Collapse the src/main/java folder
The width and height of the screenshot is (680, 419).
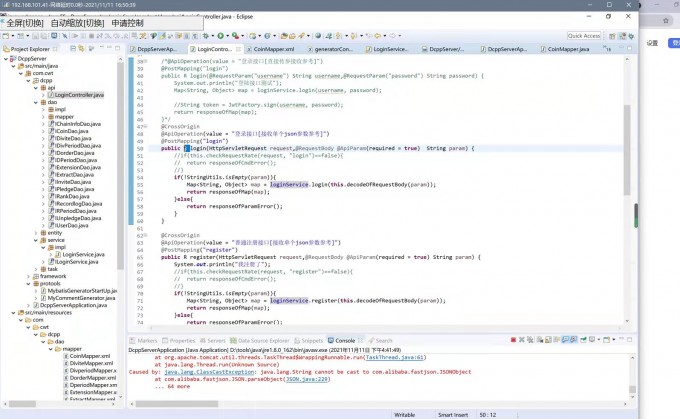coord(13,66)
